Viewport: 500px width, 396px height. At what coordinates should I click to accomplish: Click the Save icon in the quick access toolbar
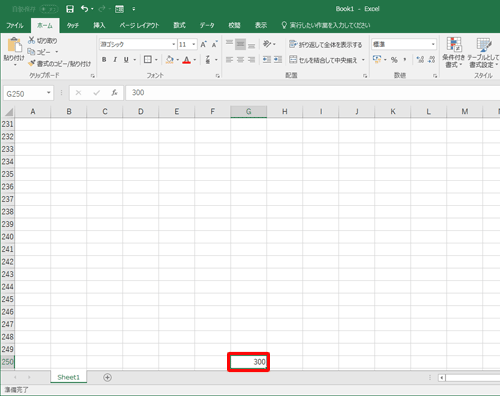(x=70, y=9)
